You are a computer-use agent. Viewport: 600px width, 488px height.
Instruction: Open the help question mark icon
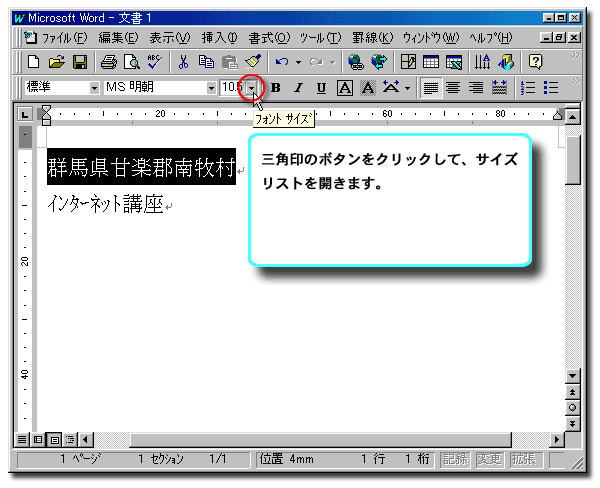click(x=535, y=62)
